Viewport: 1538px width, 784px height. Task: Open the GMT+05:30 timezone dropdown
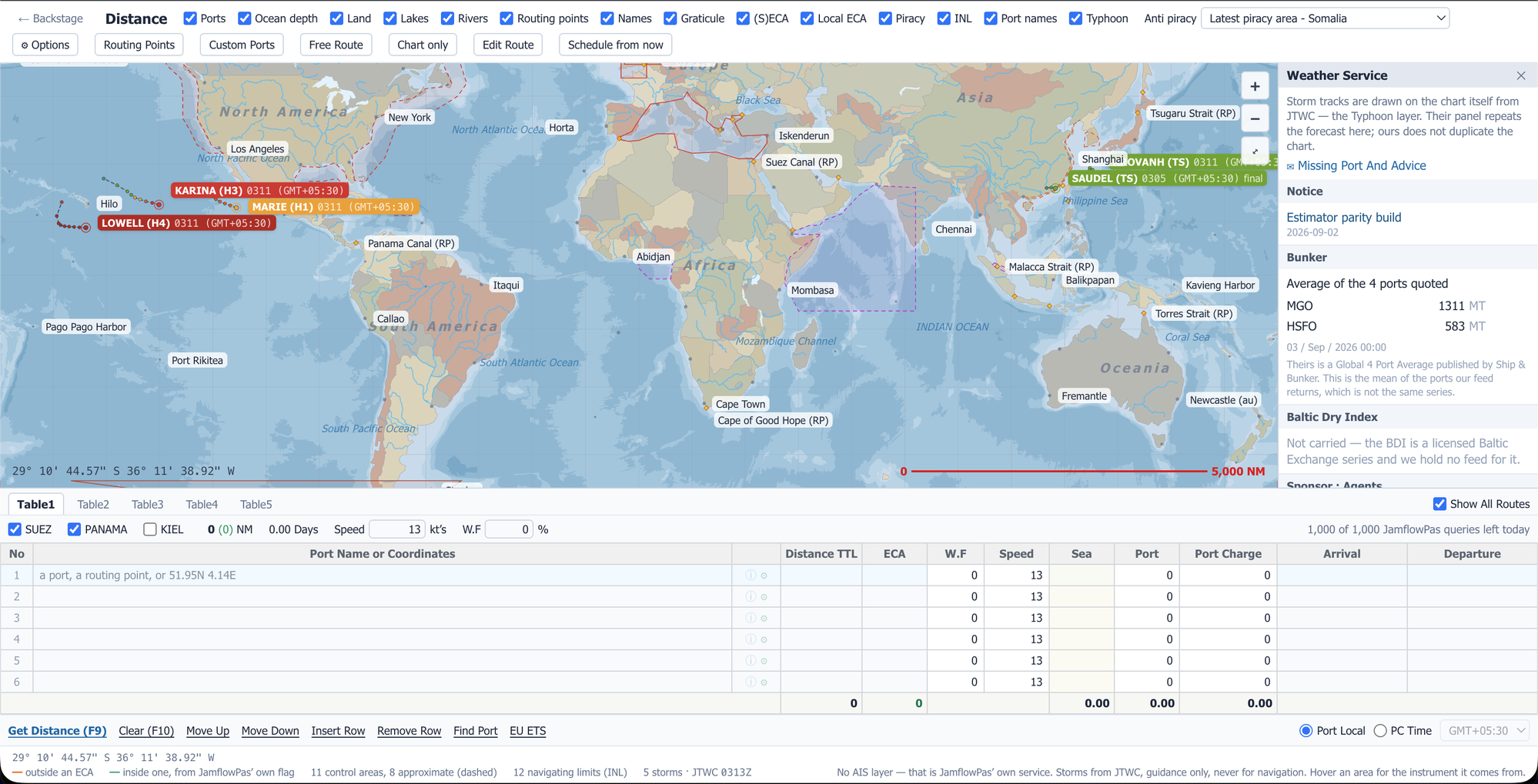(x=1484, y=731)
